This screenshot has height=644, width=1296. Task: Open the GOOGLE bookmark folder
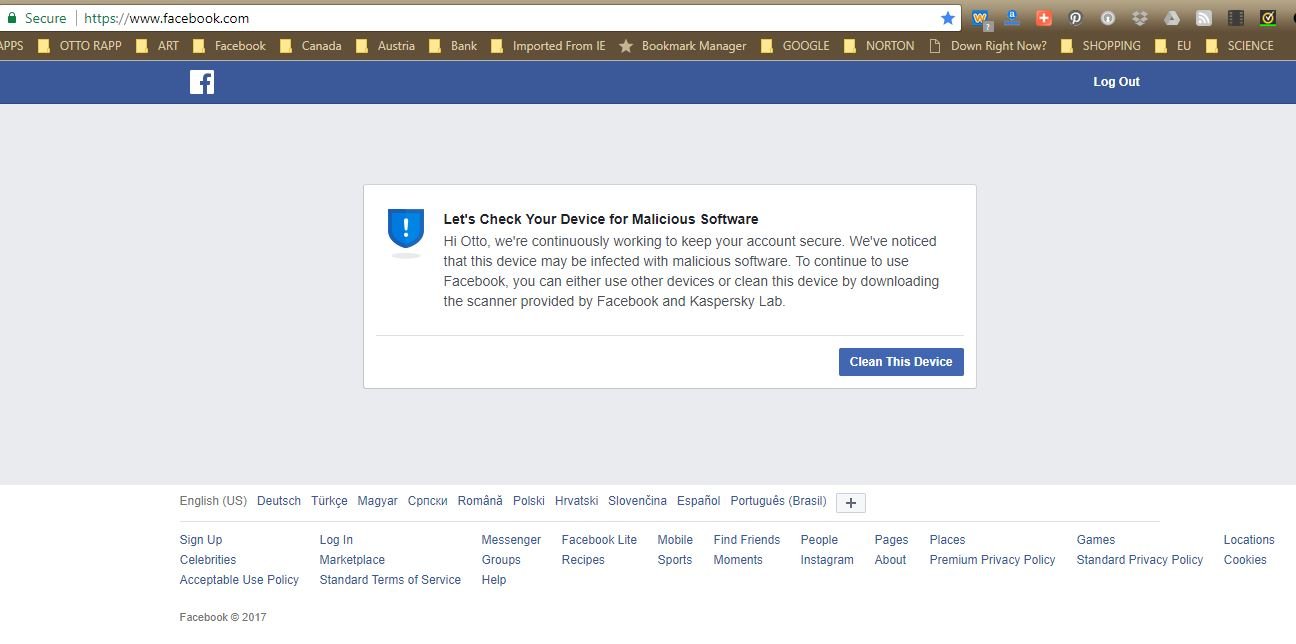(795, 46)
